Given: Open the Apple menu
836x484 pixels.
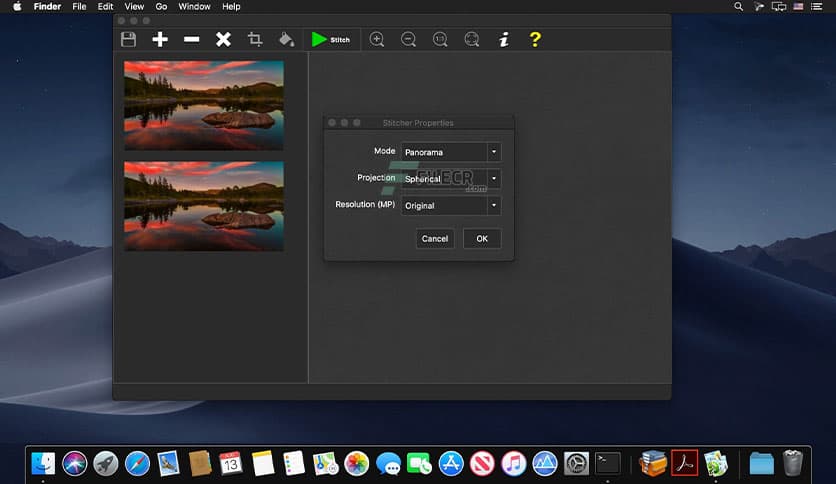Looking at the screenshot, I should click(17, 6).
